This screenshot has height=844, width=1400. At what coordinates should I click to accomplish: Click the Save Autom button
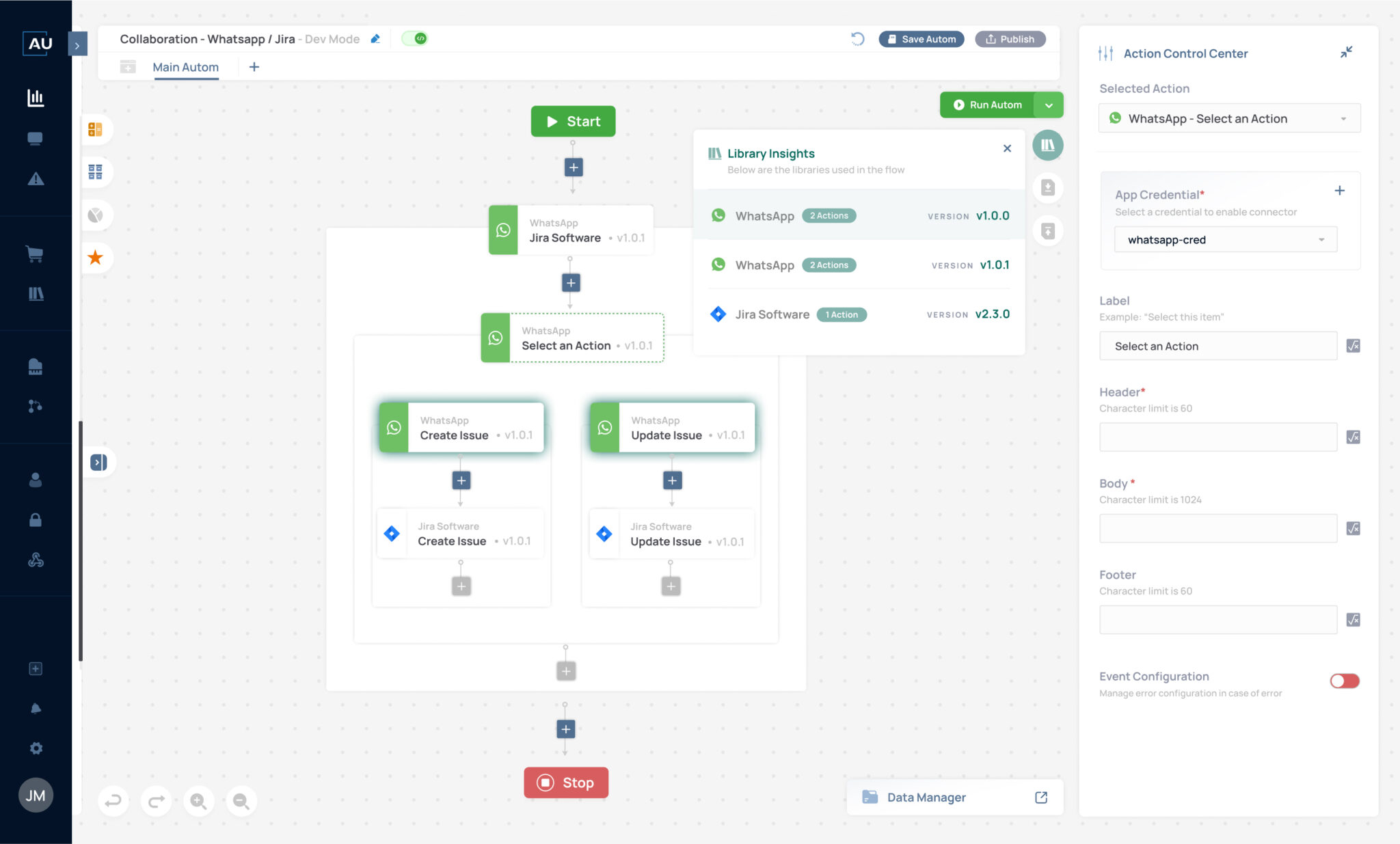coord(921,39)
